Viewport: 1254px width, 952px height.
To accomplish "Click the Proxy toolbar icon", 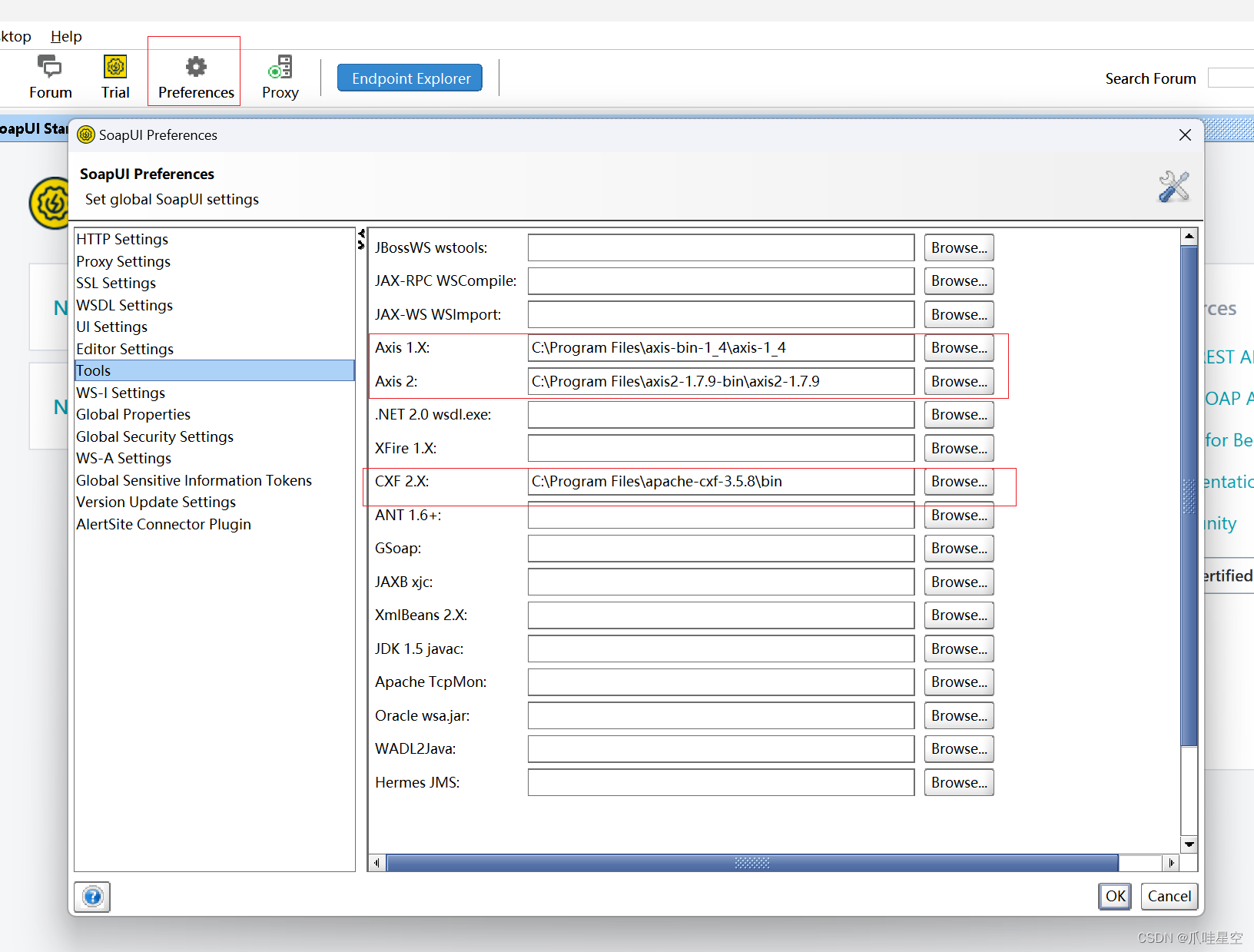I will click(x=280, y=77).
